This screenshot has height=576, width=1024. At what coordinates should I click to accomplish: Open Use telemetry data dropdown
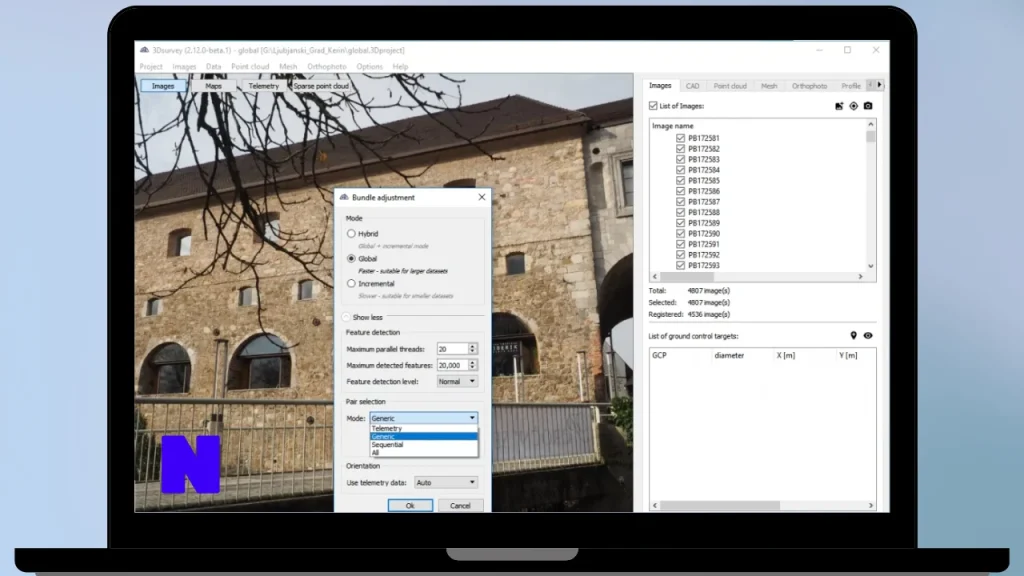pyautogui.click(x=446, y=483)
